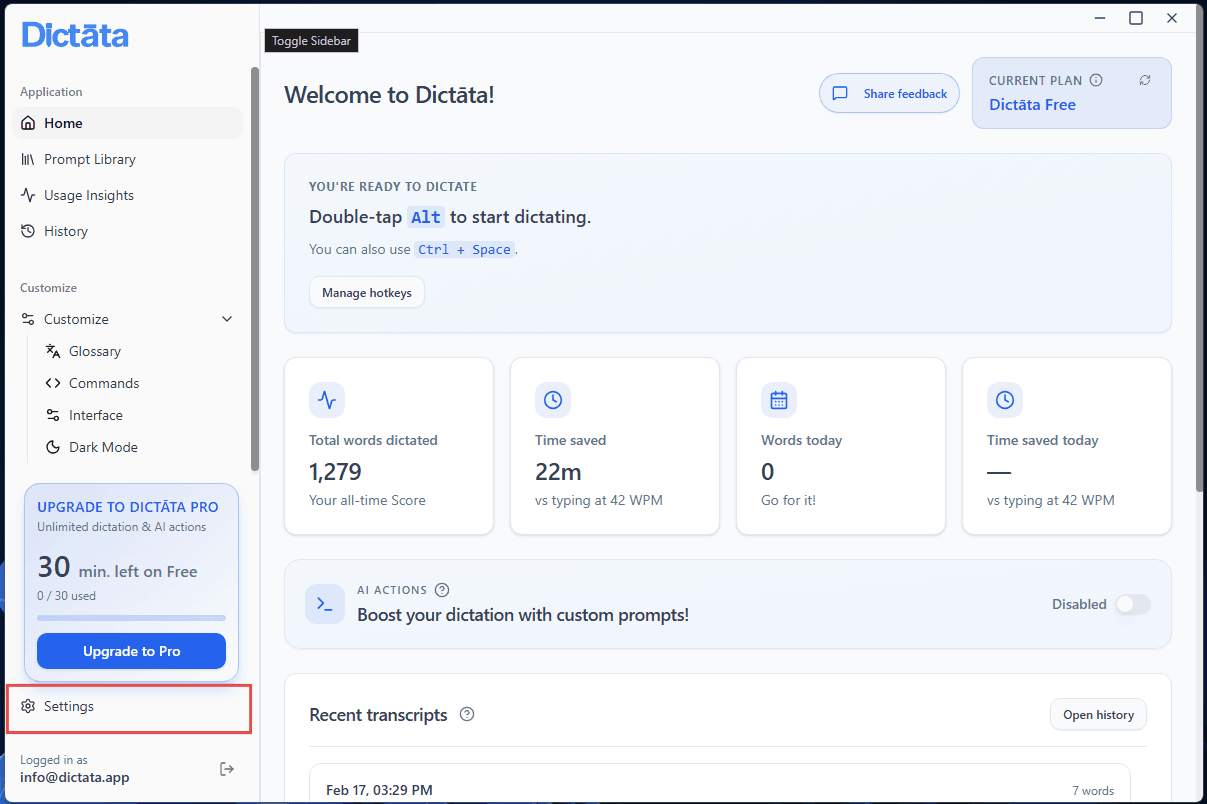The width and height of the screenshot is (1207, 804).
Task: Open Dark Mode settings via its icon
Action: [53, 447]
